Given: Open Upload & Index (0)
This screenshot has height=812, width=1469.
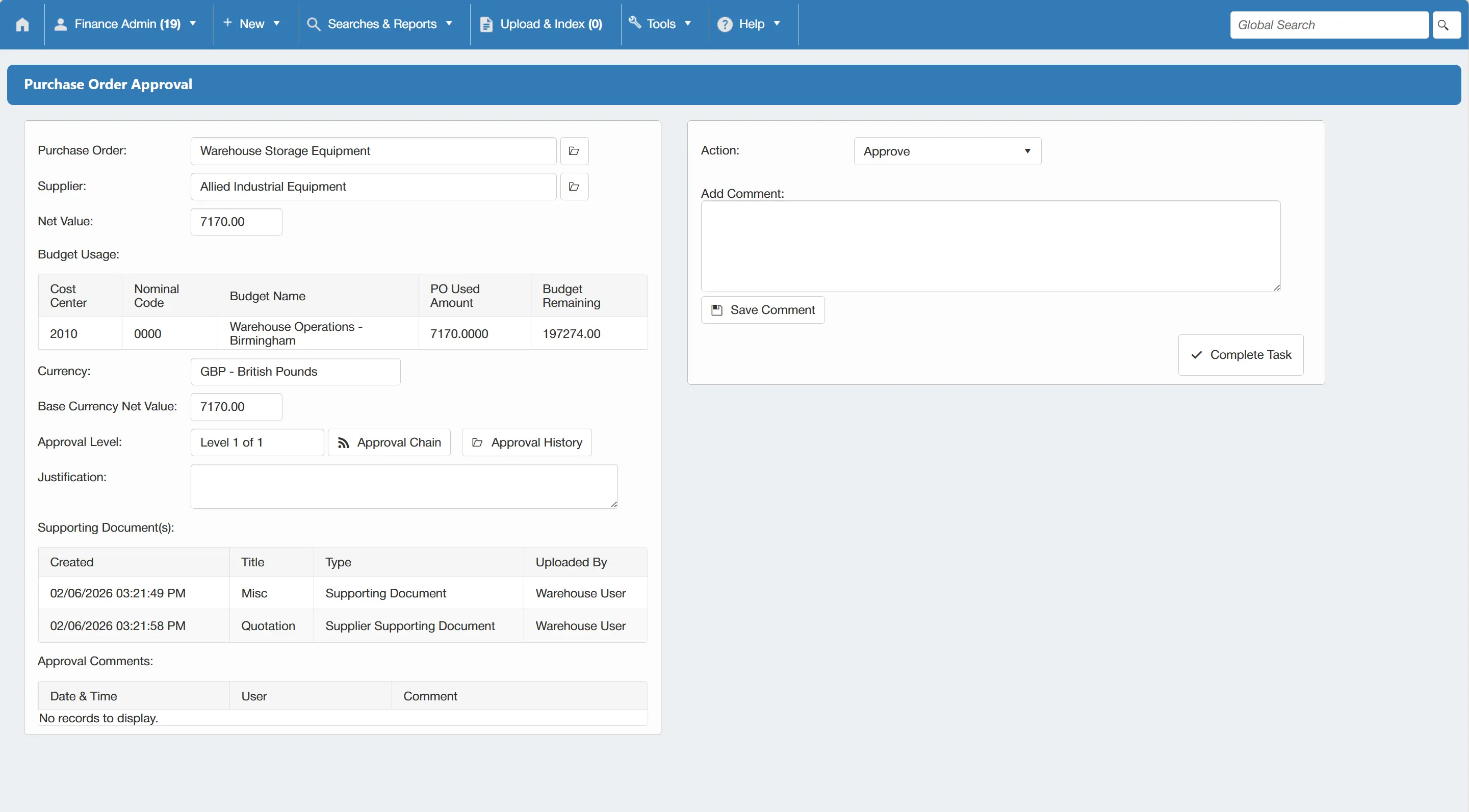Looking at the screenshot, I should click(541, 24).
